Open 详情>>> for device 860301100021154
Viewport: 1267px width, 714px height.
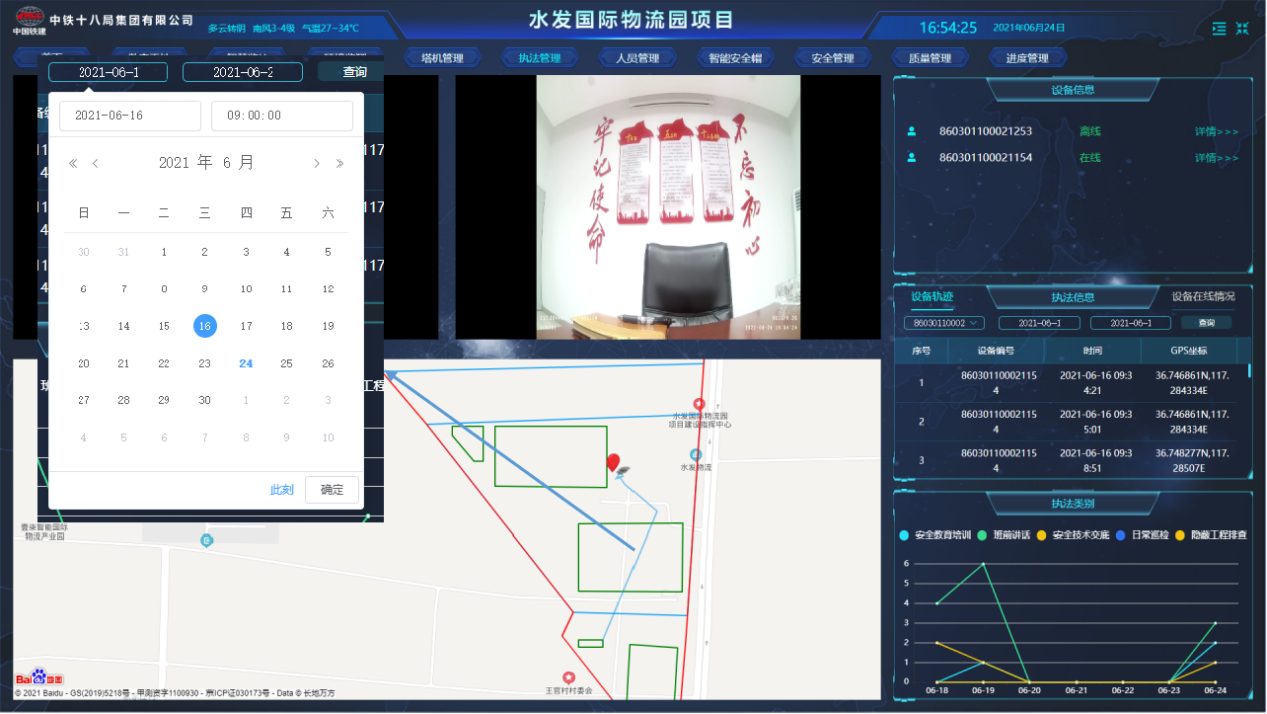[x=1216, y=158]
